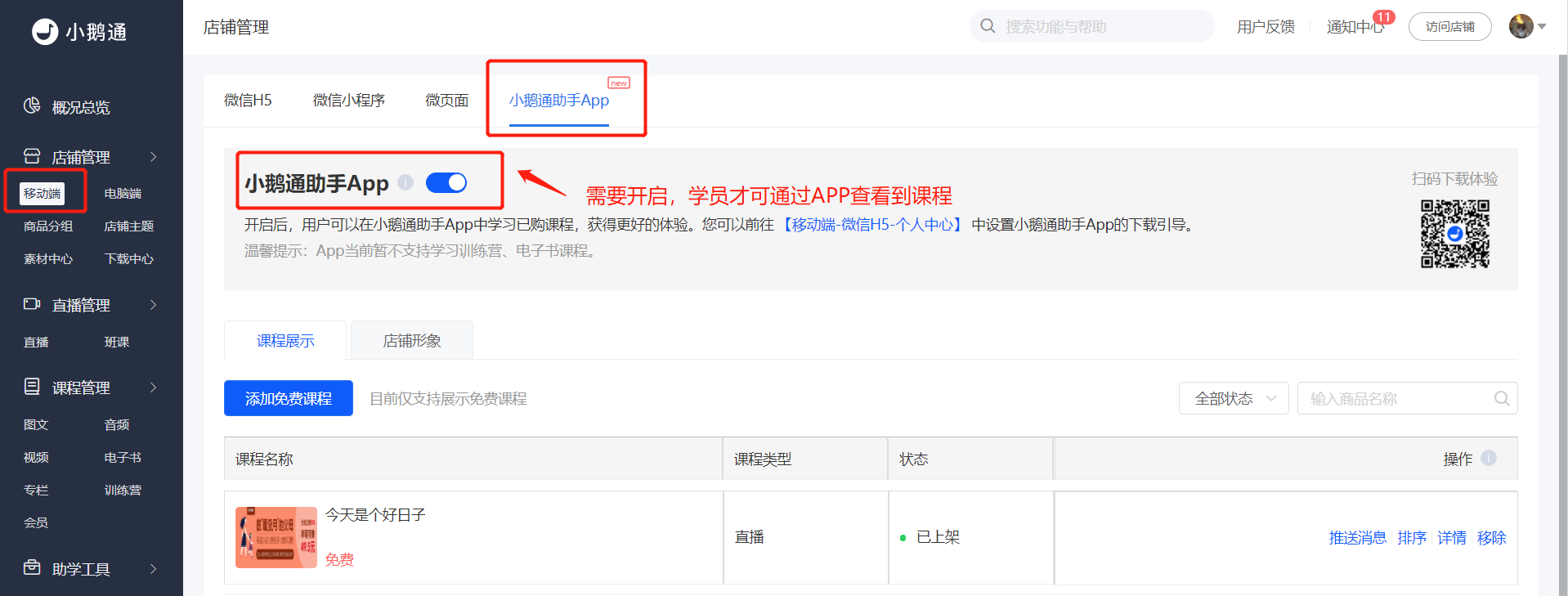Screen dimensions: 1568x596
Task: Expand the 店铺管理 section chevron
Action: pos(153,157)
